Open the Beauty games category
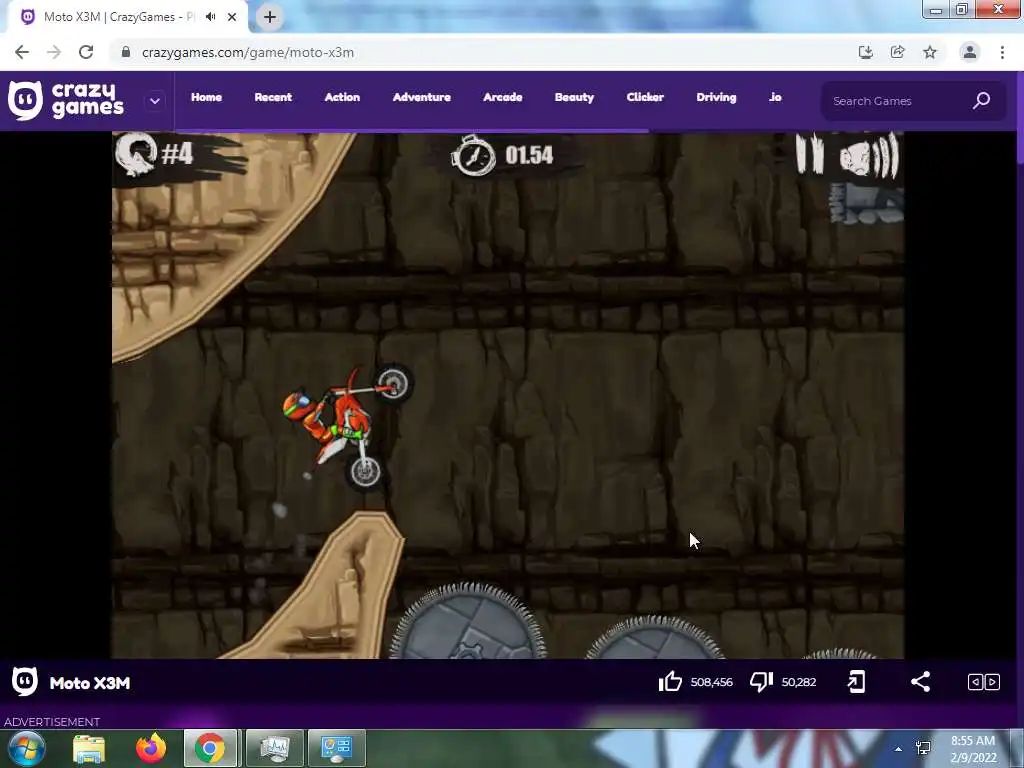The width and height of the screenshot is (1024, 768). 575,97
